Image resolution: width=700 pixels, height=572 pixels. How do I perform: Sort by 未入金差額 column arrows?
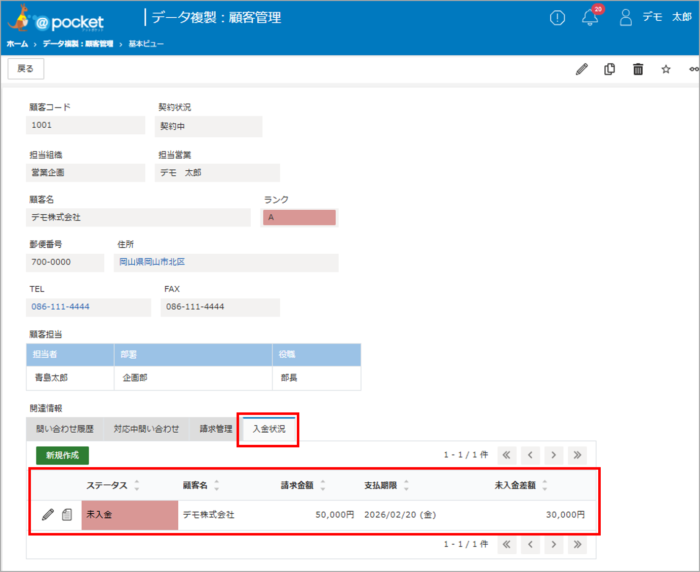[545, 485]
